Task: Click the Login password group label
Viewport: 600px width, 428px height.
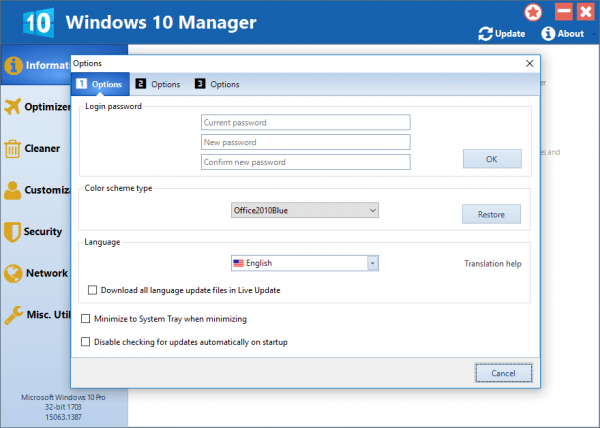Action: [113, 106]
